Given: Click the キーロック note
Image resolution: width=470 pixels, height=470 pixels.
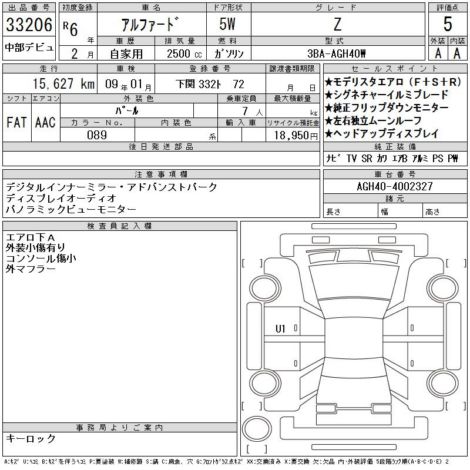Looking at the screenshot, I should pos(30,438).
